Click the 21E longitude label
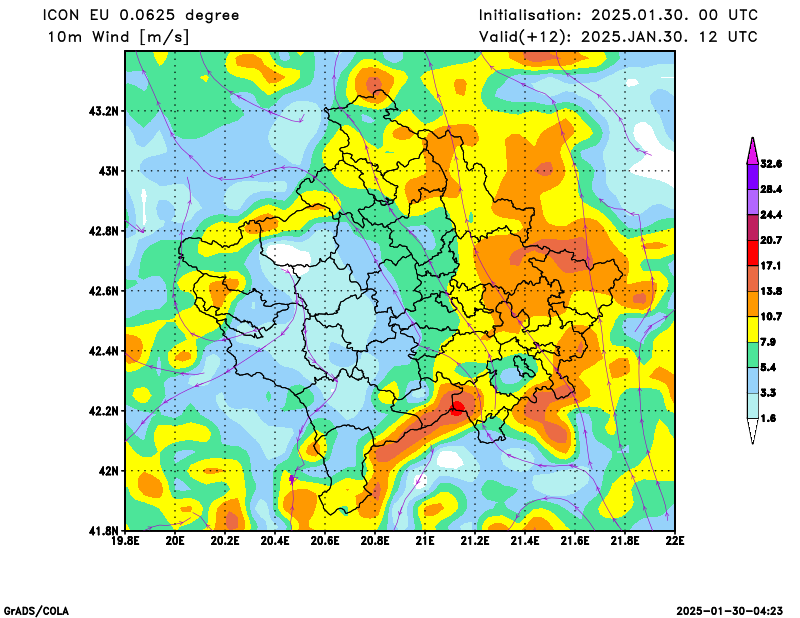The image size is (800, 618). (425, 540)
